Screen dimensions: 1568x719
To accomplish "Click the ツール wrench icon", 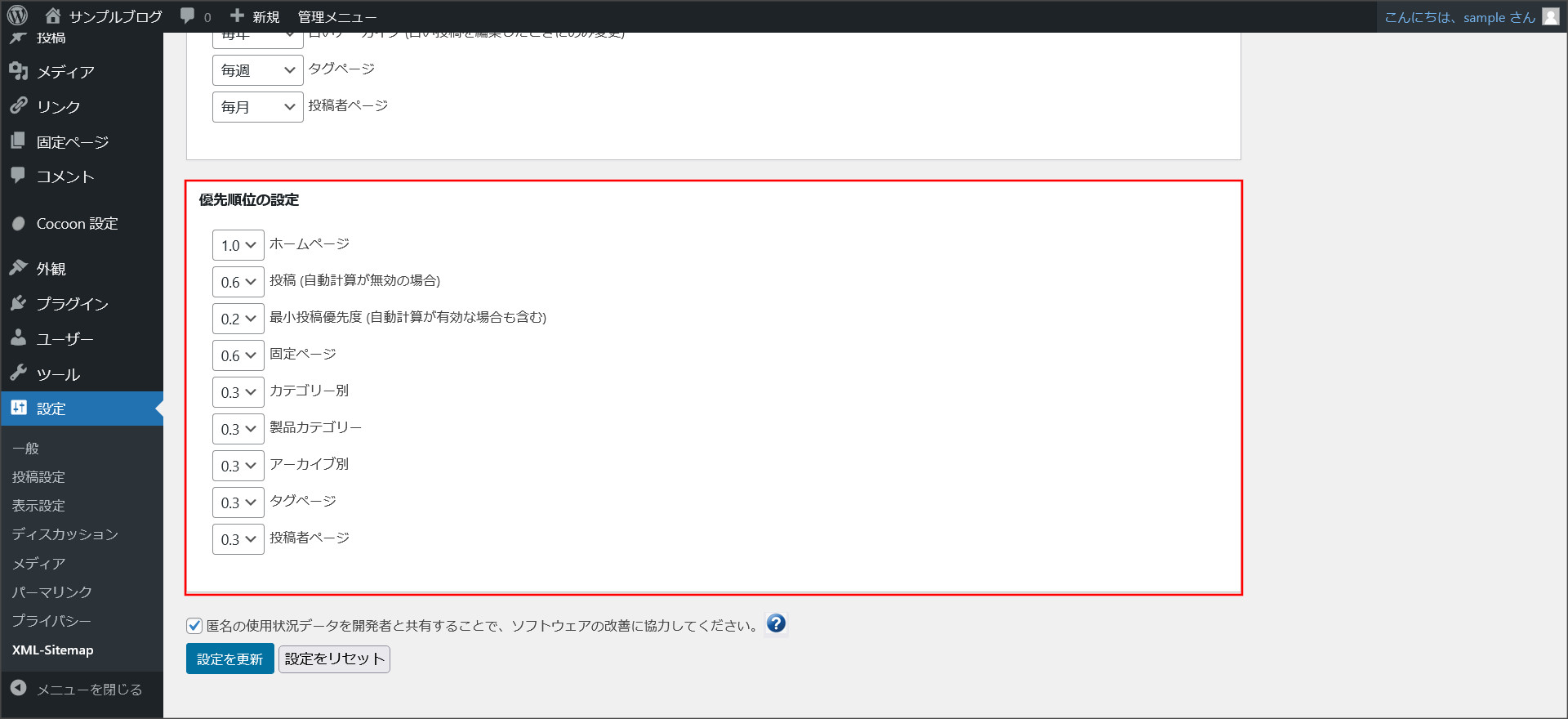I will [x=19, y=373].
